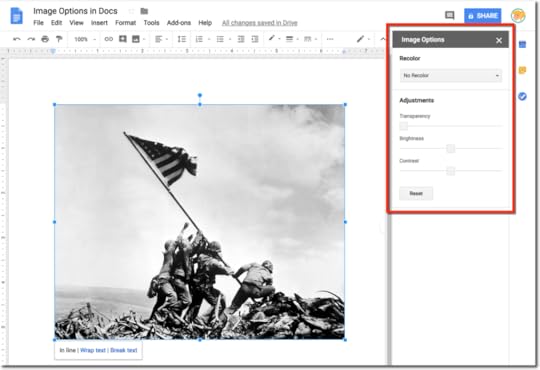Click the rotation handle above the image
This screenshot has width=540, height=370.
[x=200, y=95]
